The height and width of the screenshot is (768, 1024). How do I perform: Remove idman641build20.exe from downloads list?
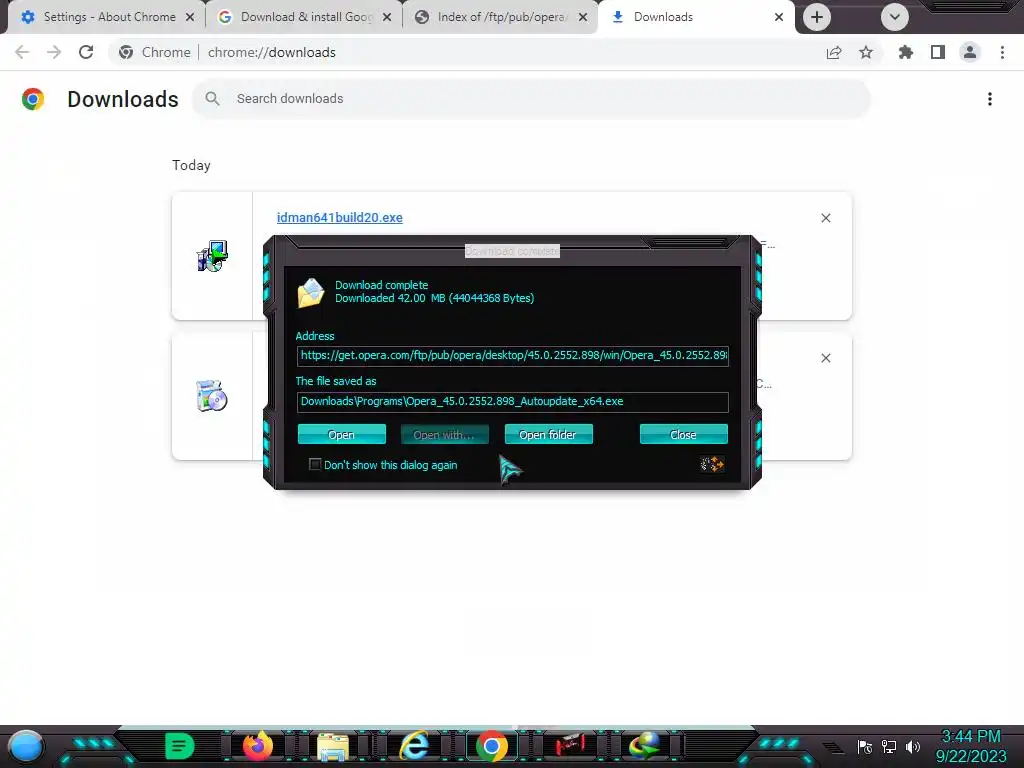coord(825,218)
